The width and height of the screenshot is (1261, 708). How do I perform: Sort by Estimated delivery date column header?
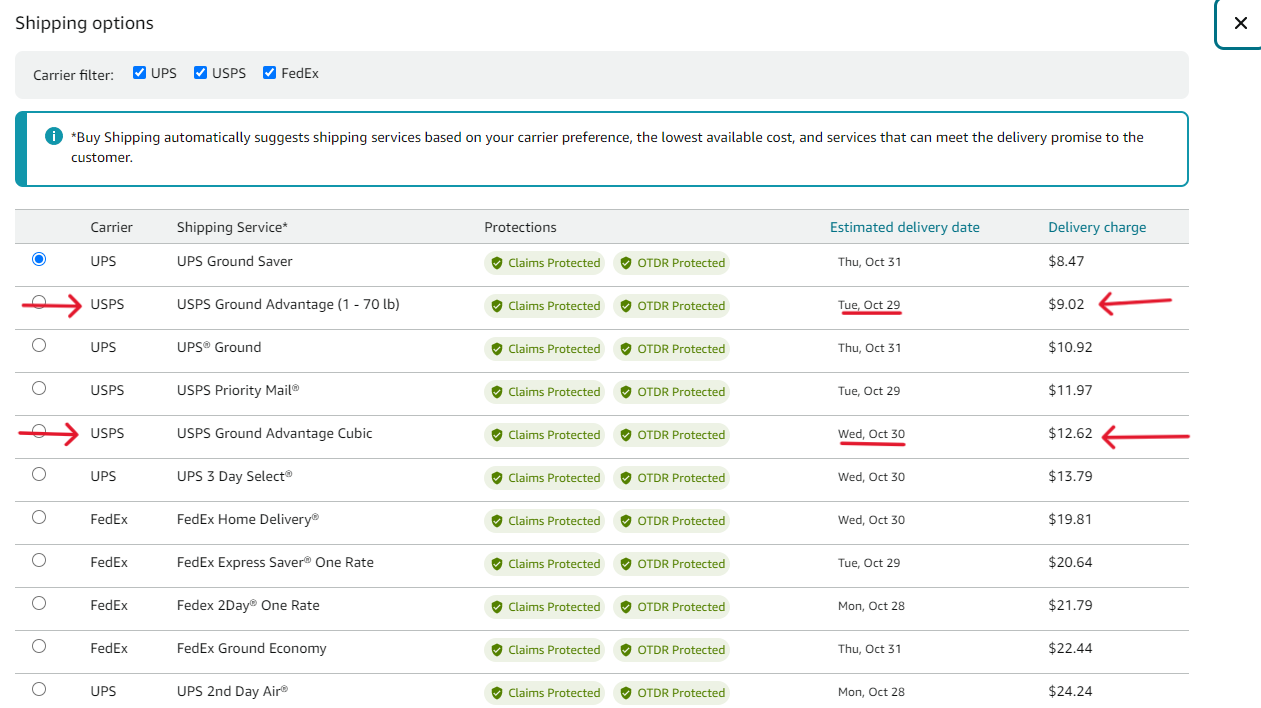click(x=905, y=227)
